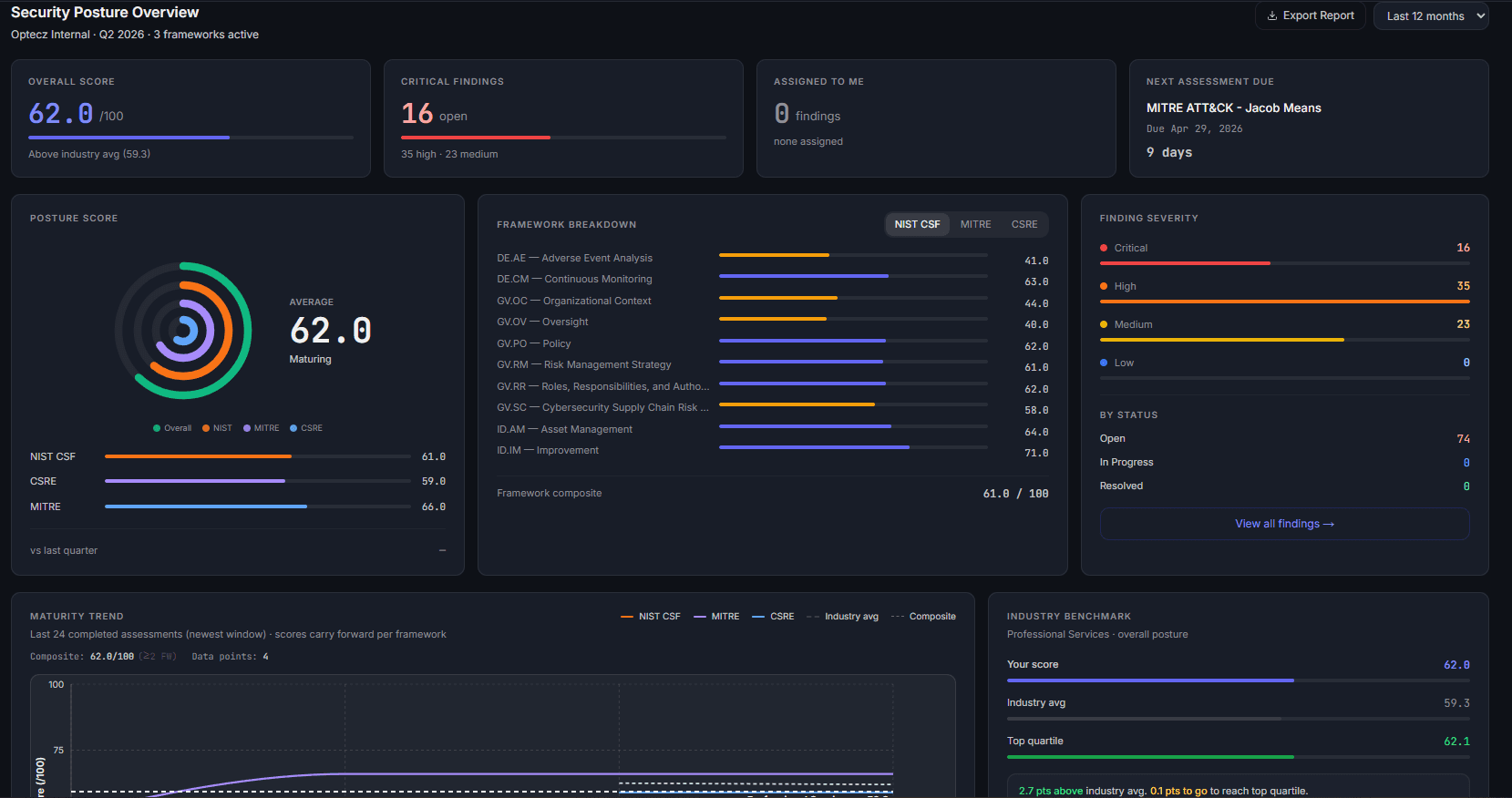1512x798 pixels.
Task: Toggle the CSRE trend legend entry
Action: pos(773,617)
